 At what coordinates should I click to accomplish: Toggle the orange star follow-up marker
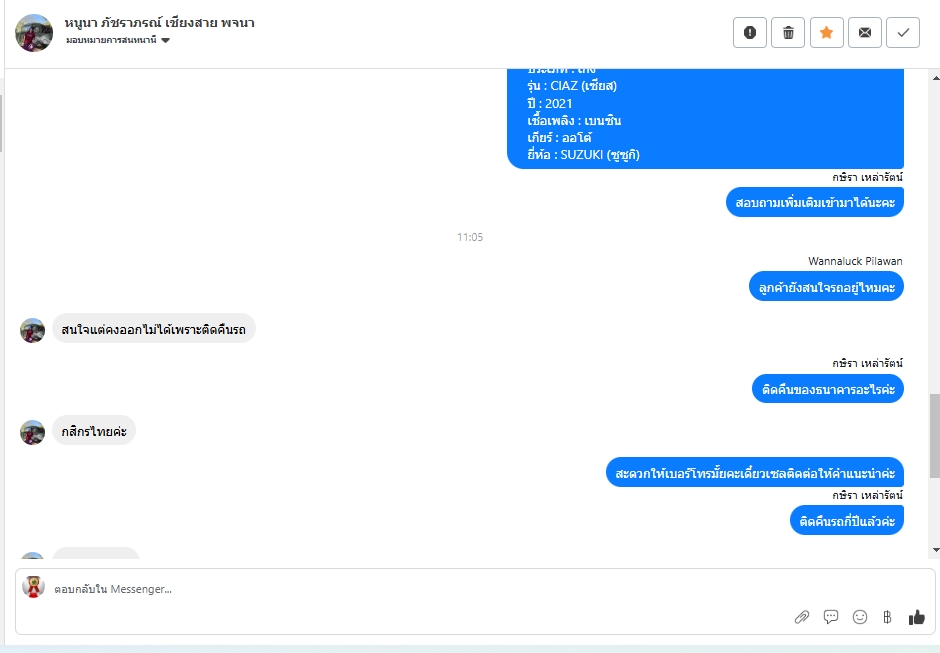click(826, 32)
